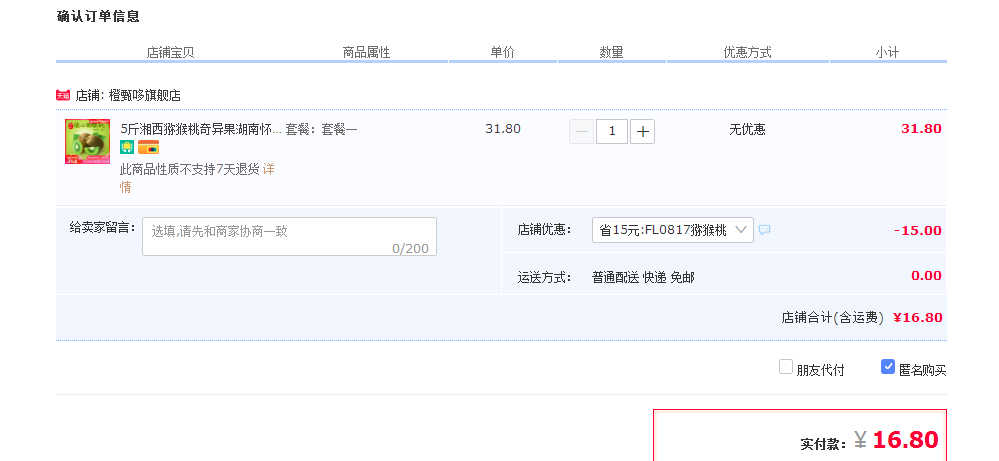The height and width of the screenshot is (461, 999).
Task: Click the 店铺合计 total ¥16.80
Action: (x=917, y=317)
